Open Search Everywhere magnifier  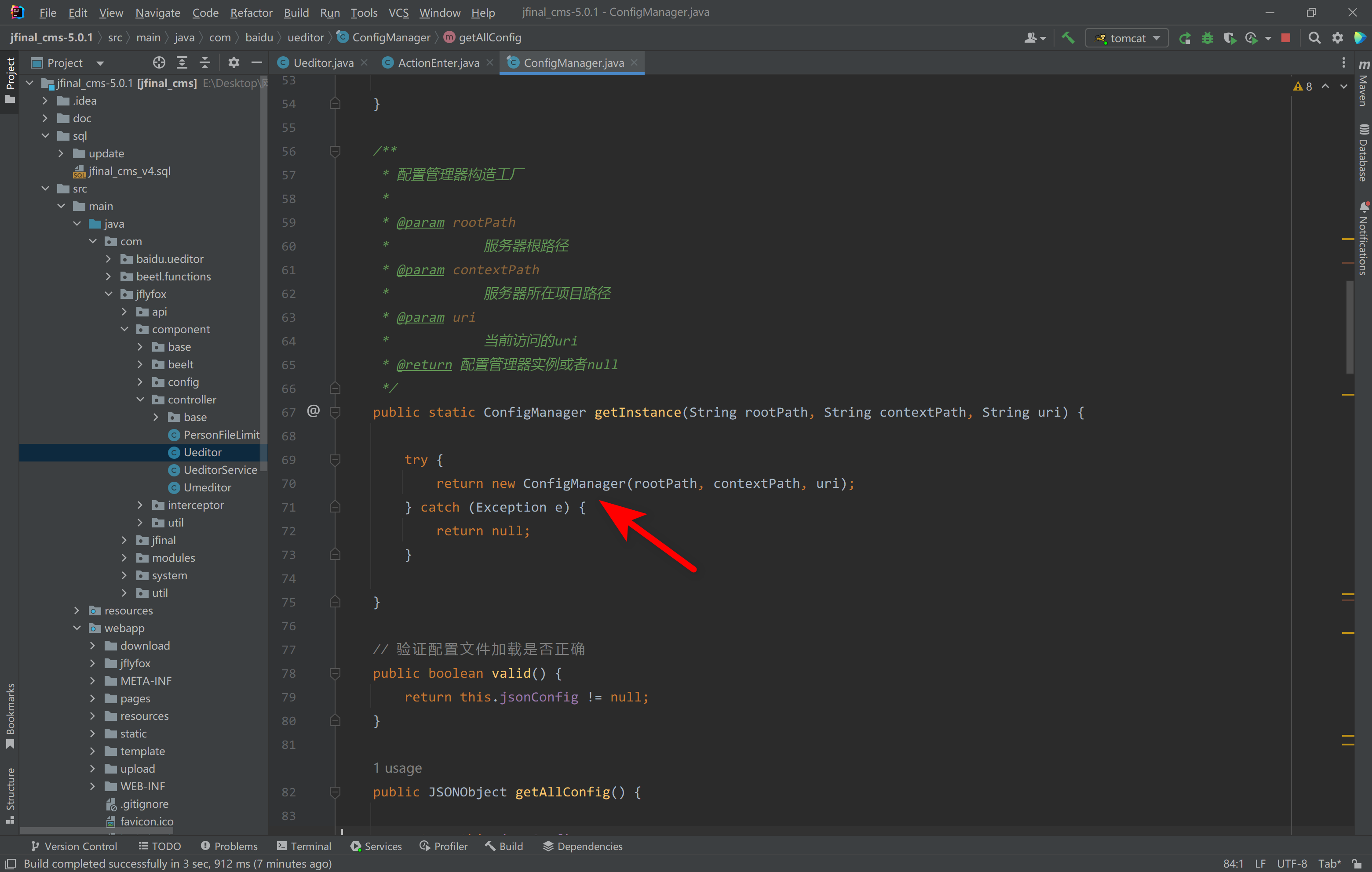(1314, 38)
